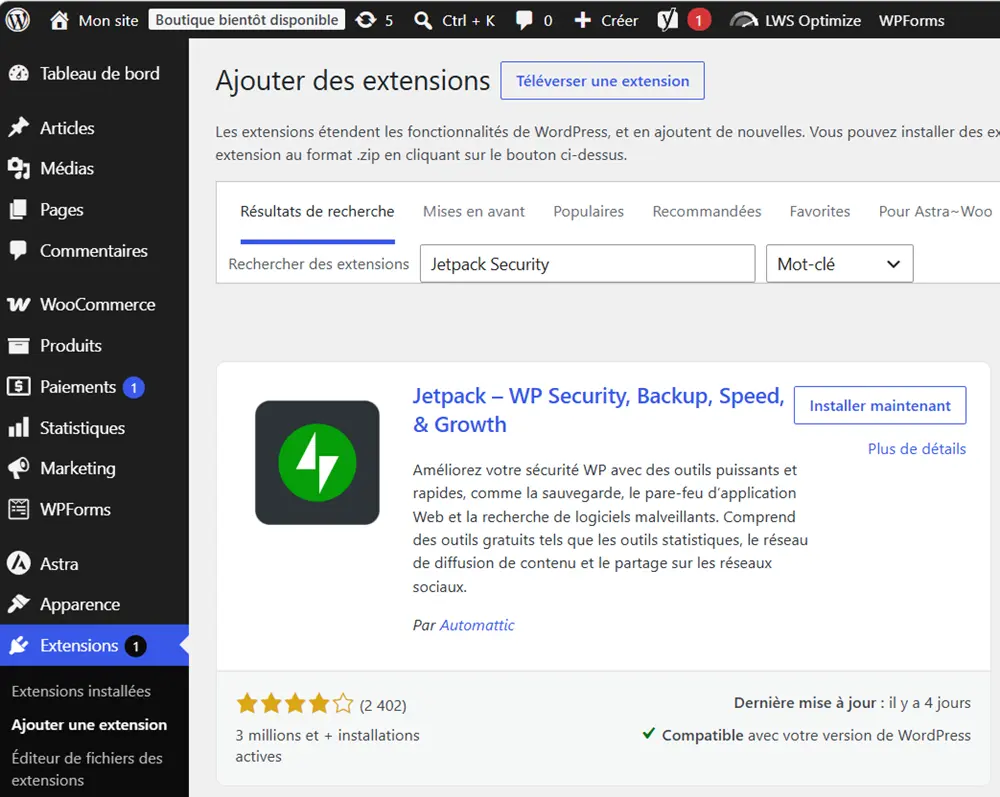Click the plus icon beside Créer
Viewport: 1000px width, 797px height.
pos(582,20)
